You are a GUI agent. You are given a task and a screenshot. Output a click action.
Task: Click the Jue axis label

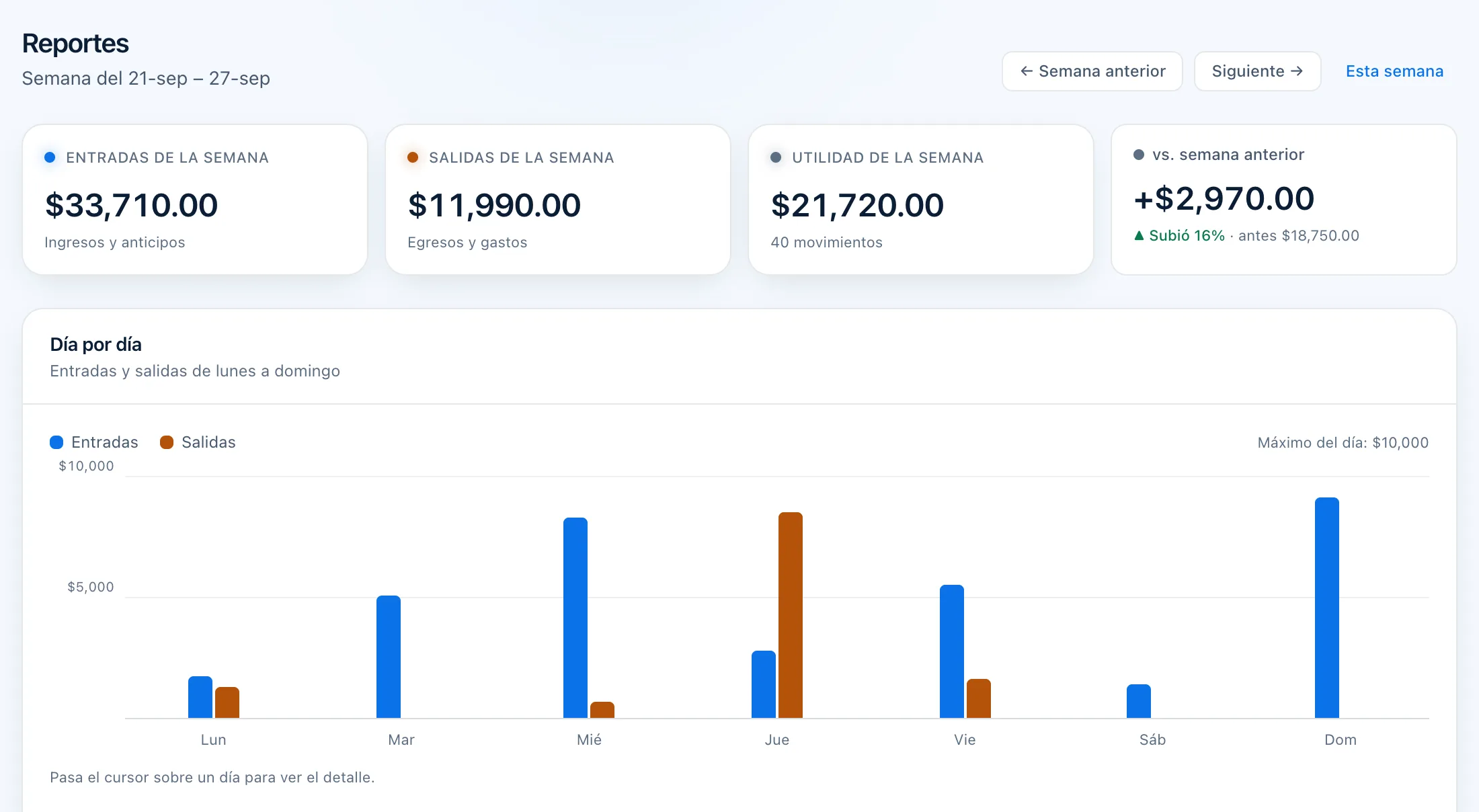point(777,740)
